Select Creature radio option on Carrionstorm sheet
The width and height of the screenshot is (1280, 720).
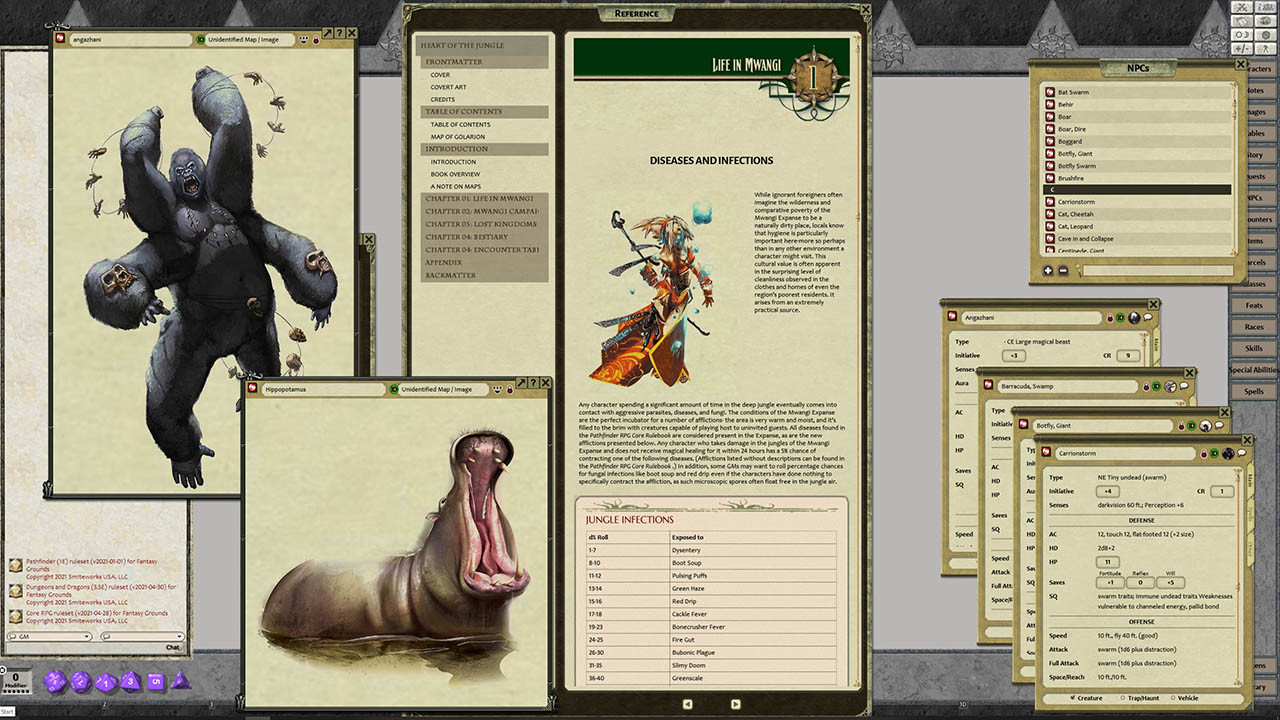coord(1074,698)
